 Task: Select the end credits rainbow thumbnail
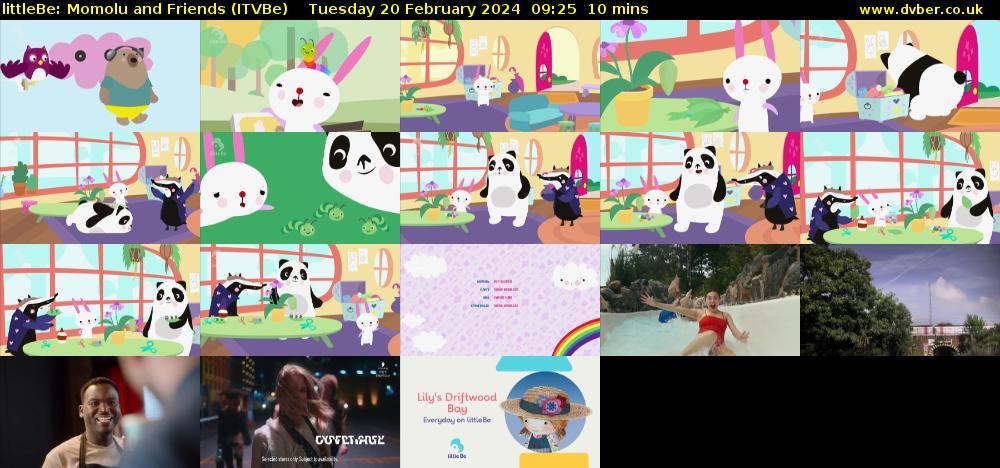pyautogui.click(x=500, y=300)
